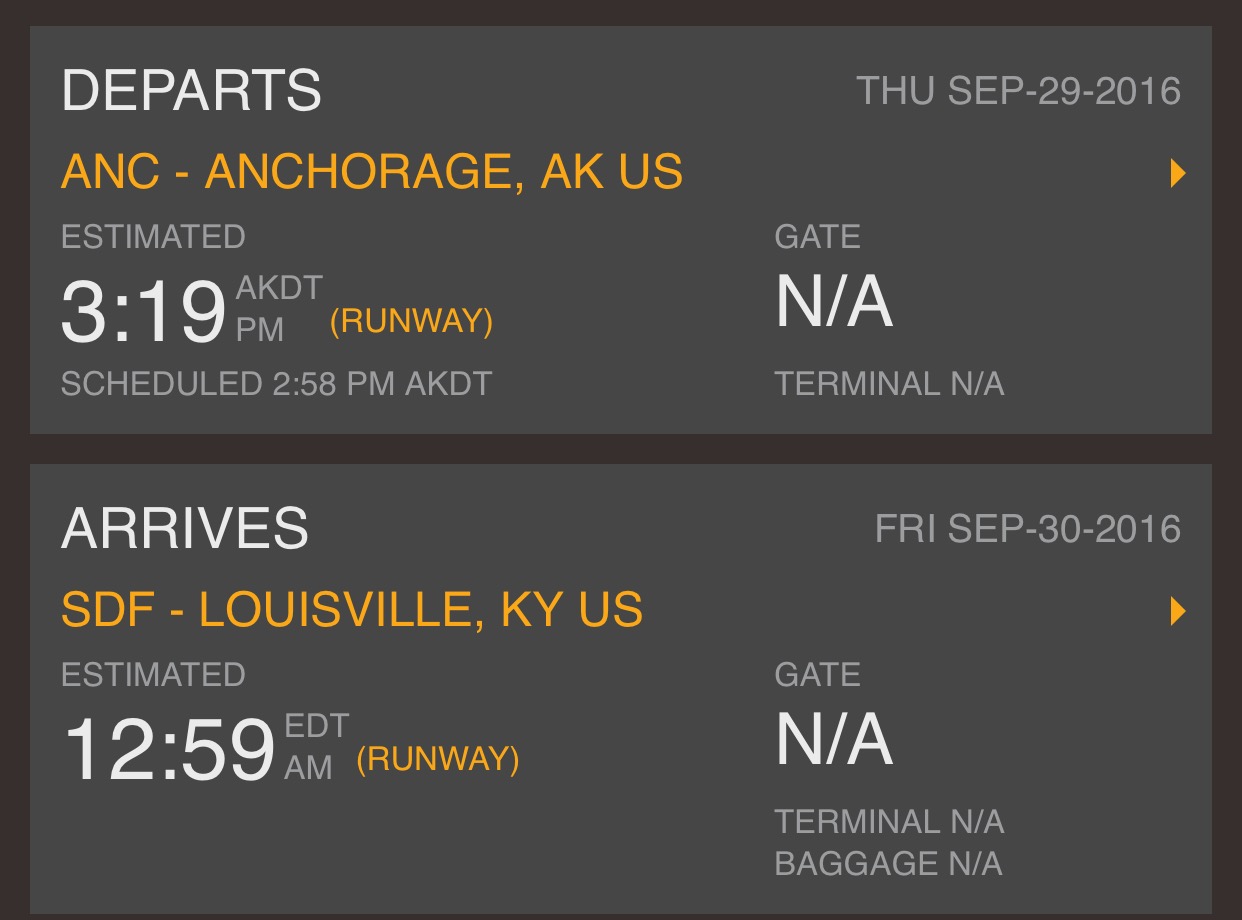Screen dimensions: 1242x920
Task: Click BAGGAGE N/A text
Action: click(888, 863)
